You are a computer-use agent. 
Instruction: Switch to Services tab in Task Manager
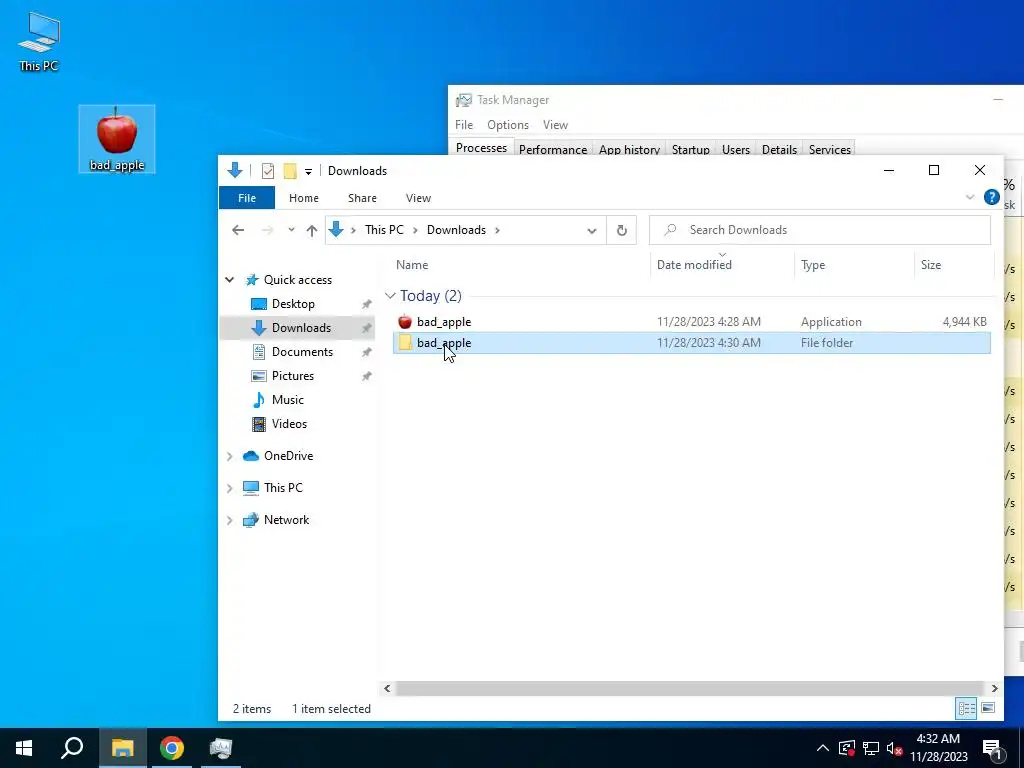click(x=829, y=150)
